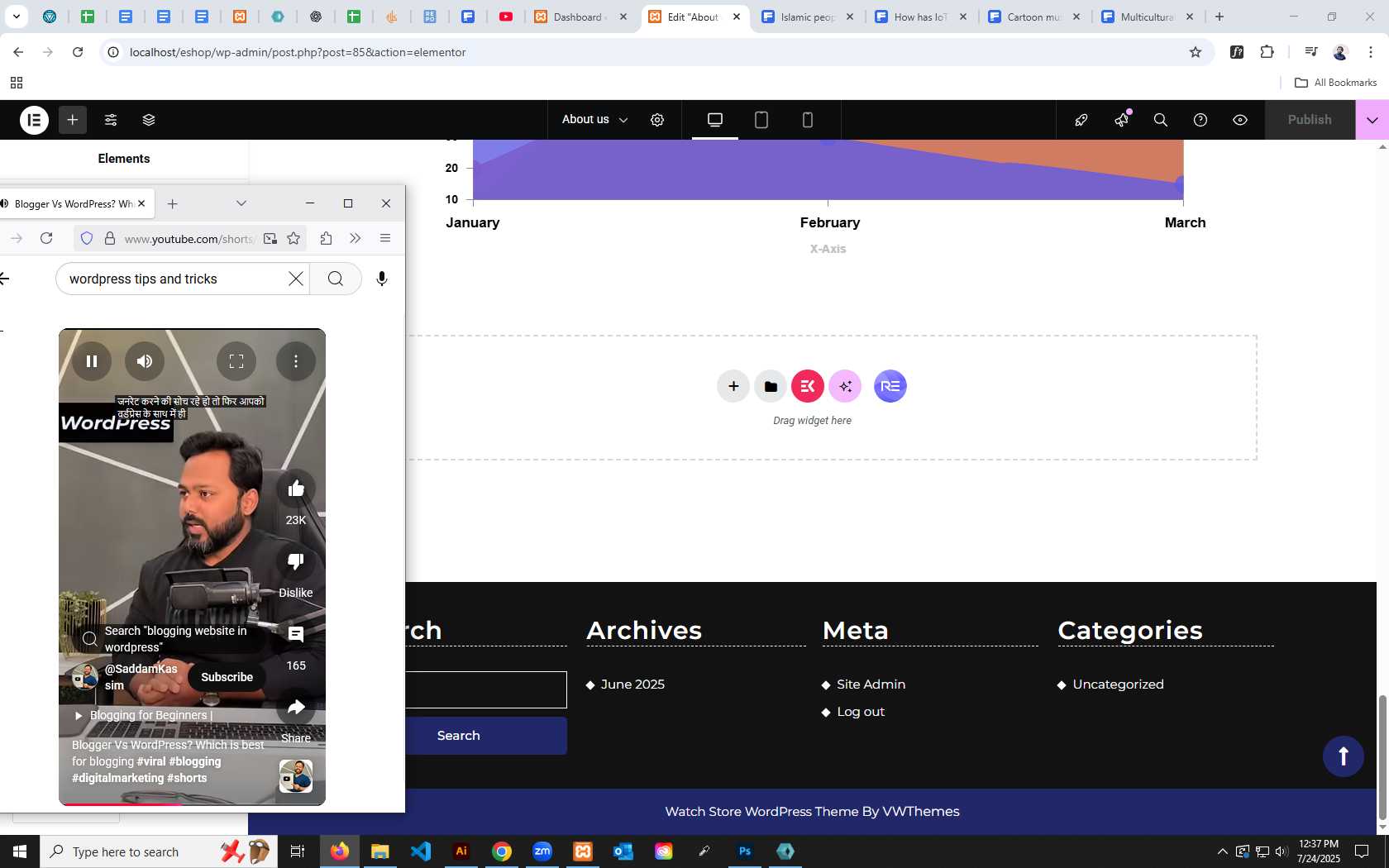This screenshot has height=868, width=1389.
Task: Open a new Firefox tab
Action: pos(172,203)
